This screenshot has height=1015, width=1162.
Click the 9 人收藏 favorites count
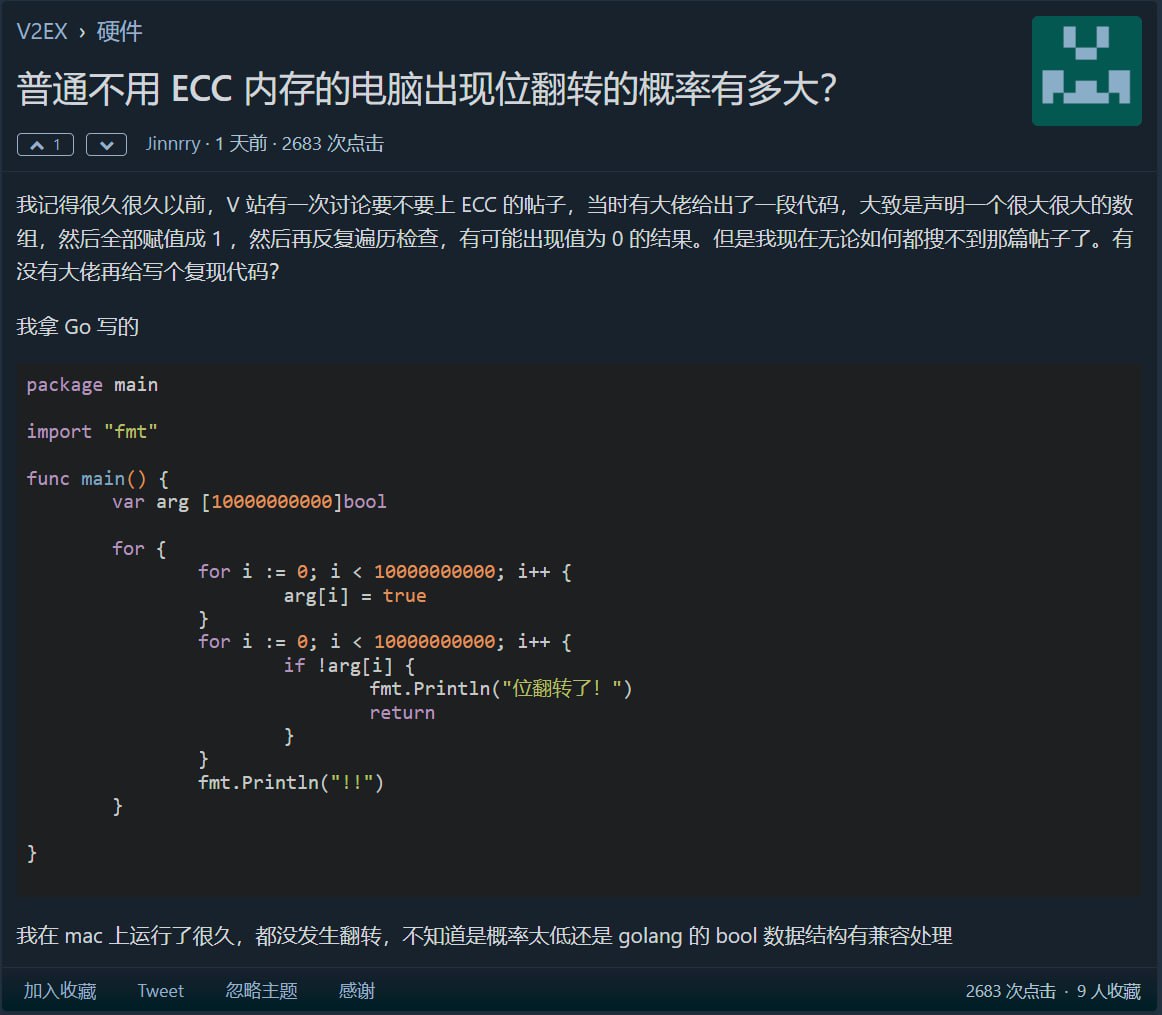point(1110,991)
